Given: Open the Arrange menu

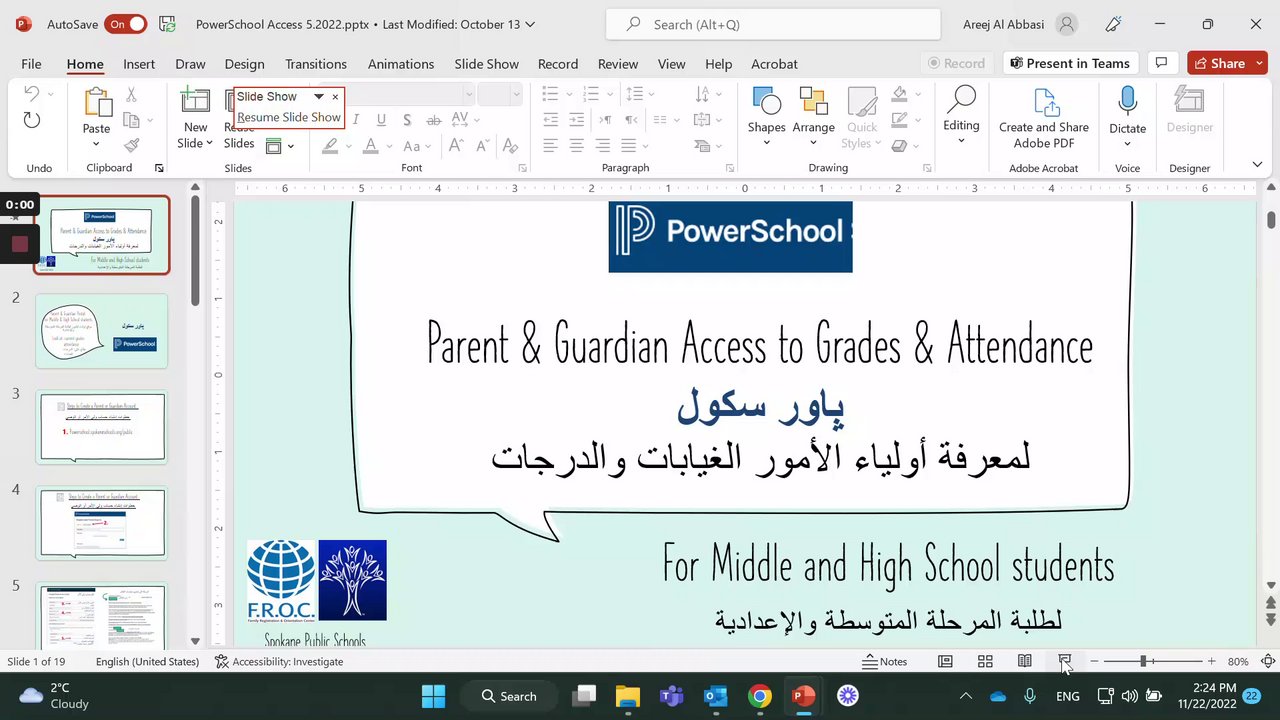Looking at the screenshot, I should point(813,102).
